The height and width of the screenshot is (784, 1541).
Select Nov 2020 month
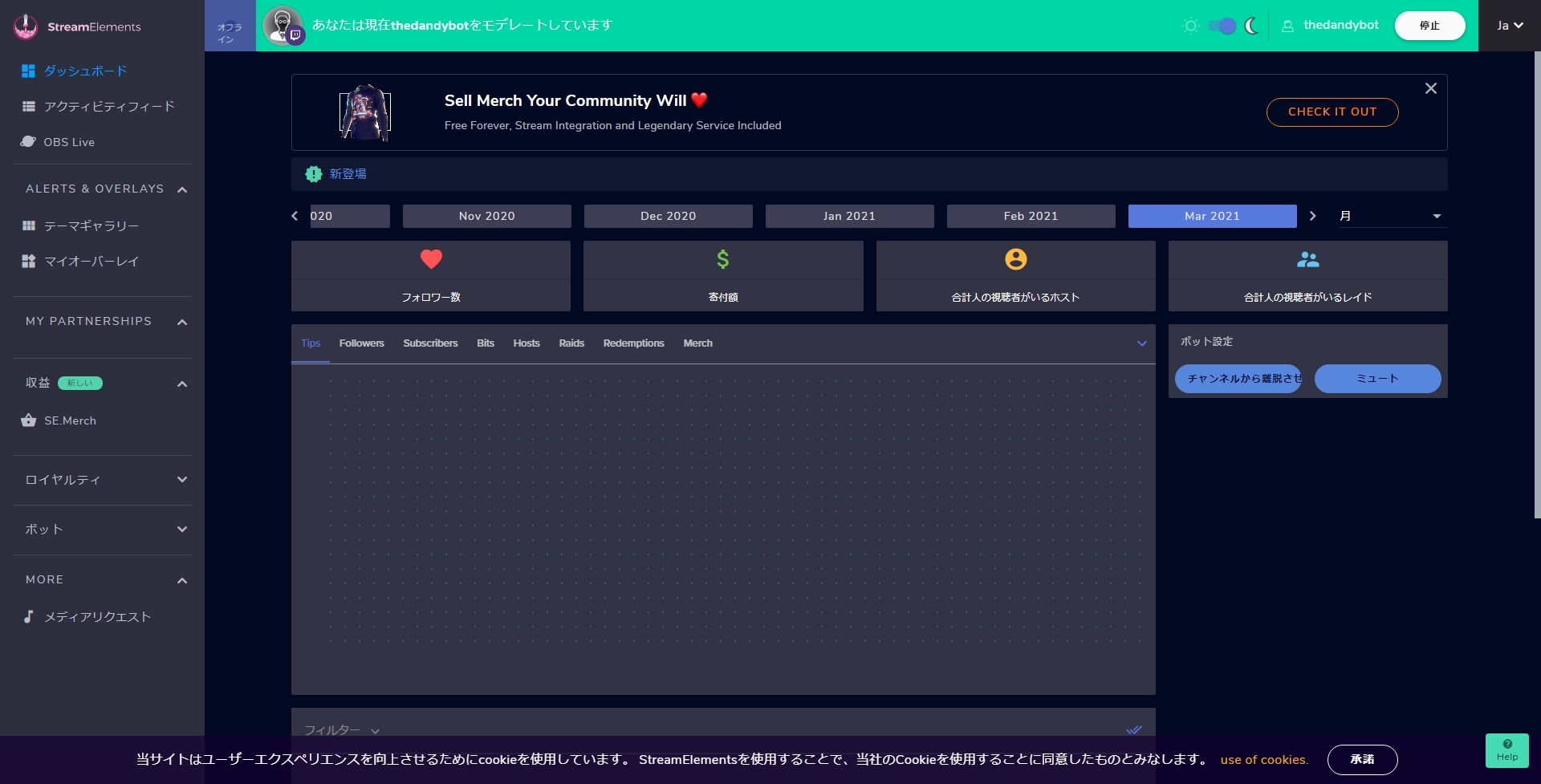pyautogui.click(x=487, y=216)
